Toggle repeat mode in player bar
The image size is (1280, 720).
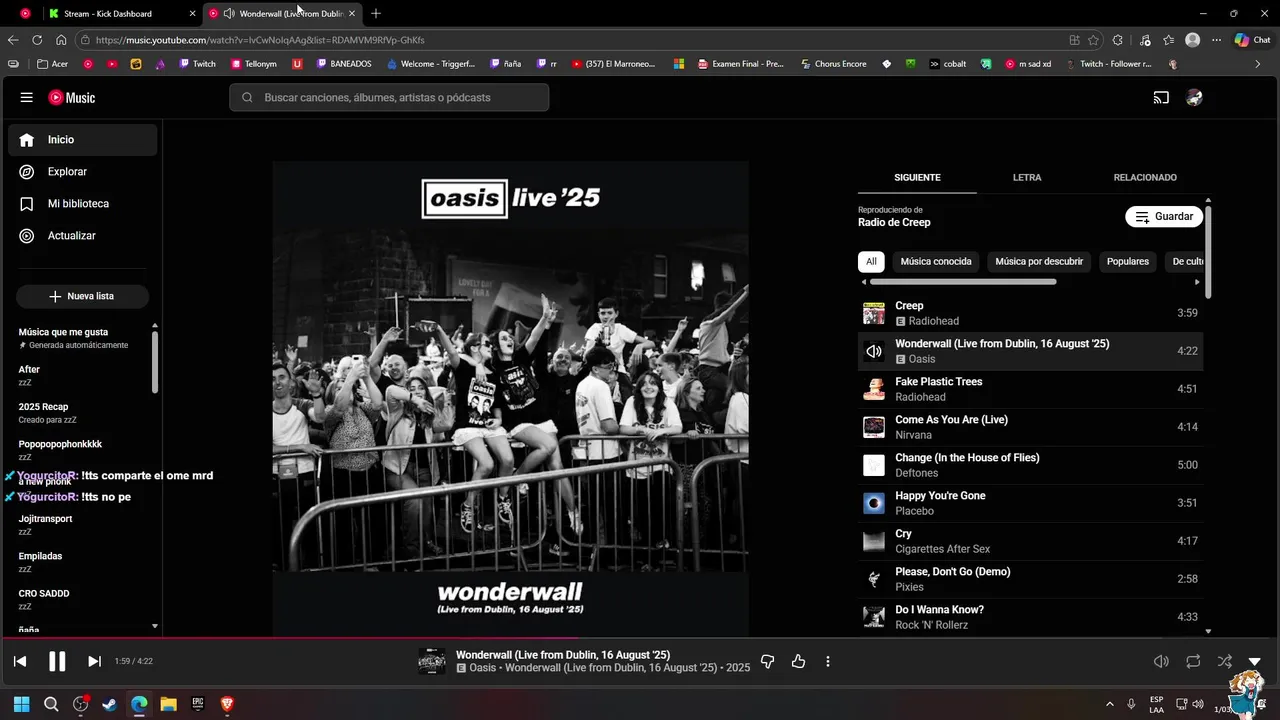[1193, 661]
